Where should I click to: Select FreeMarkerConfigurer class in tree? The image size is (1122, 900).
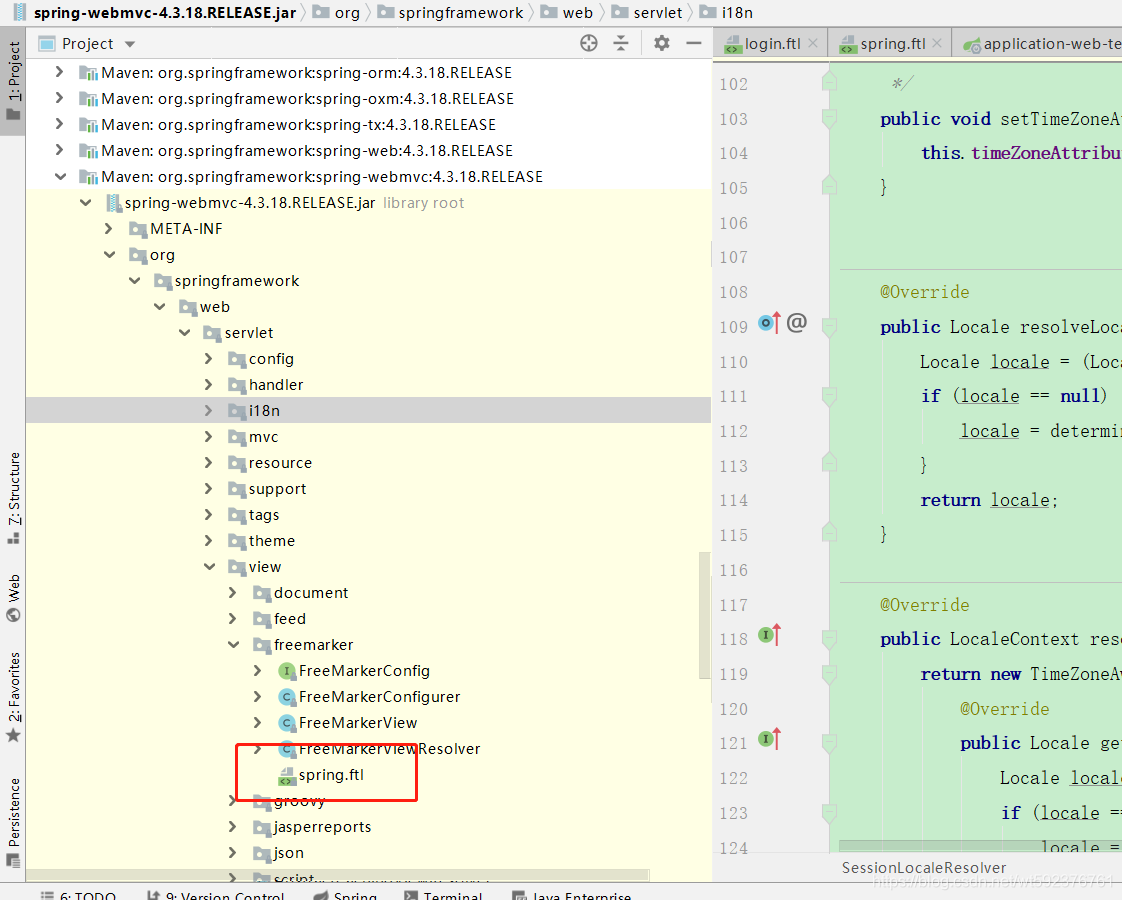(379, 697)
